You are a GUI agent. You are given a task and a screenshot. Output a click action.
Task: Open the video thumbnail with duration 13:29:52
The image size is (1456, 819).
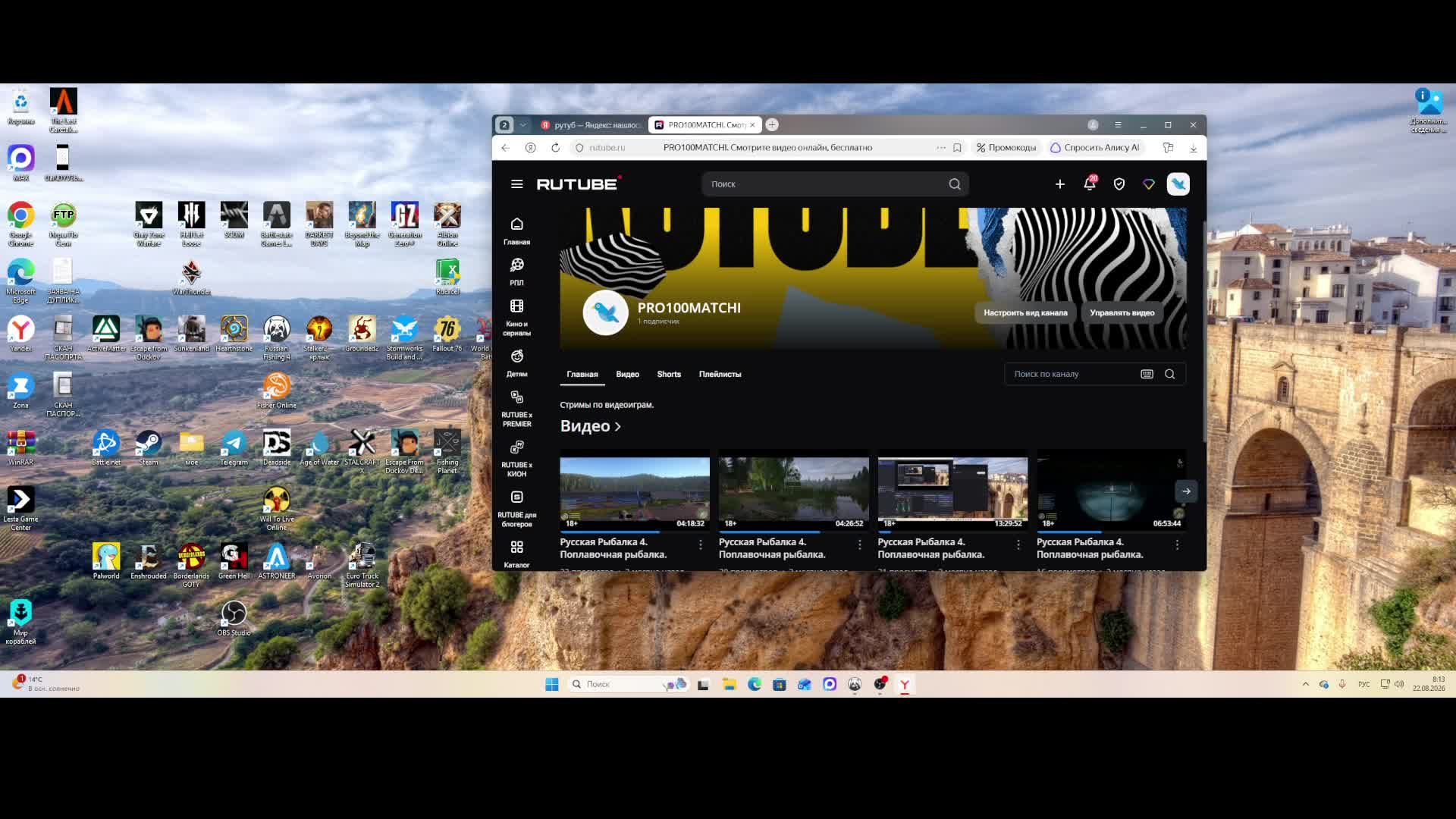pyautogui.click(x=952, y=491)
